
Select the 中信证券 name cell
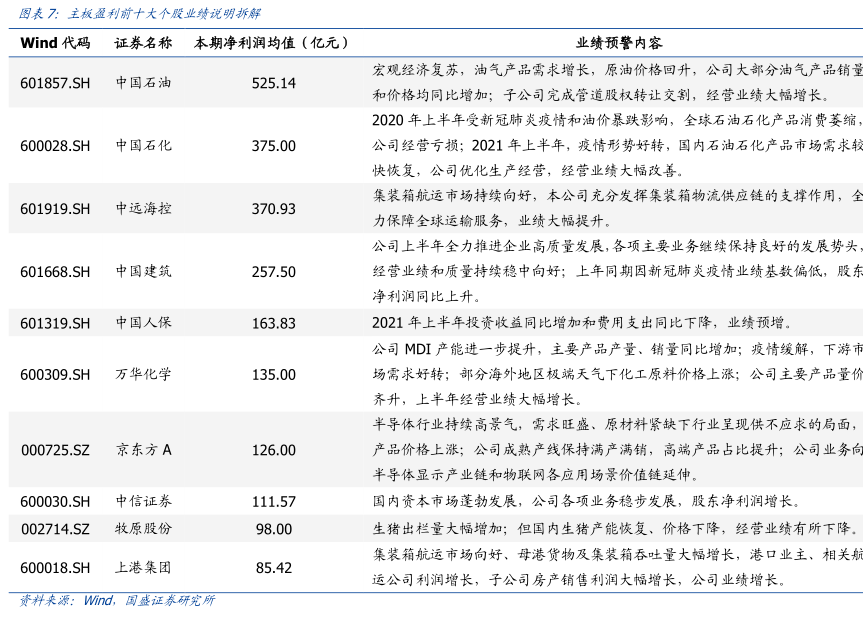tap(143, 501)
